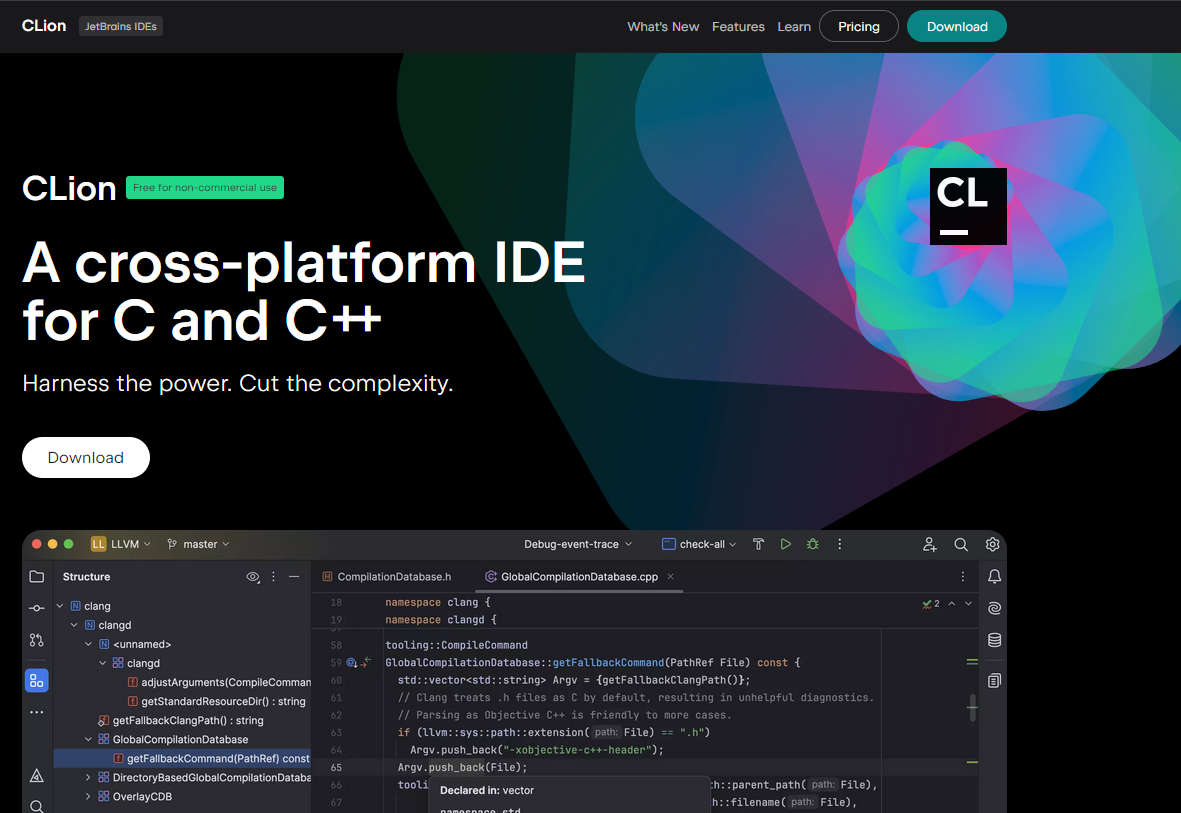The image size is (1181, 813).
Task: Jump to previous highlighted problem arrow
Action: point(952,604)
